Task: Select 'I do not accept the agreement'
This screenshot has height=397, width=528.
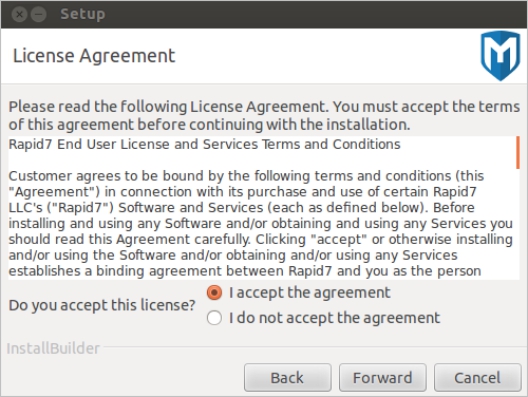Action: click(x=214, y=318)
